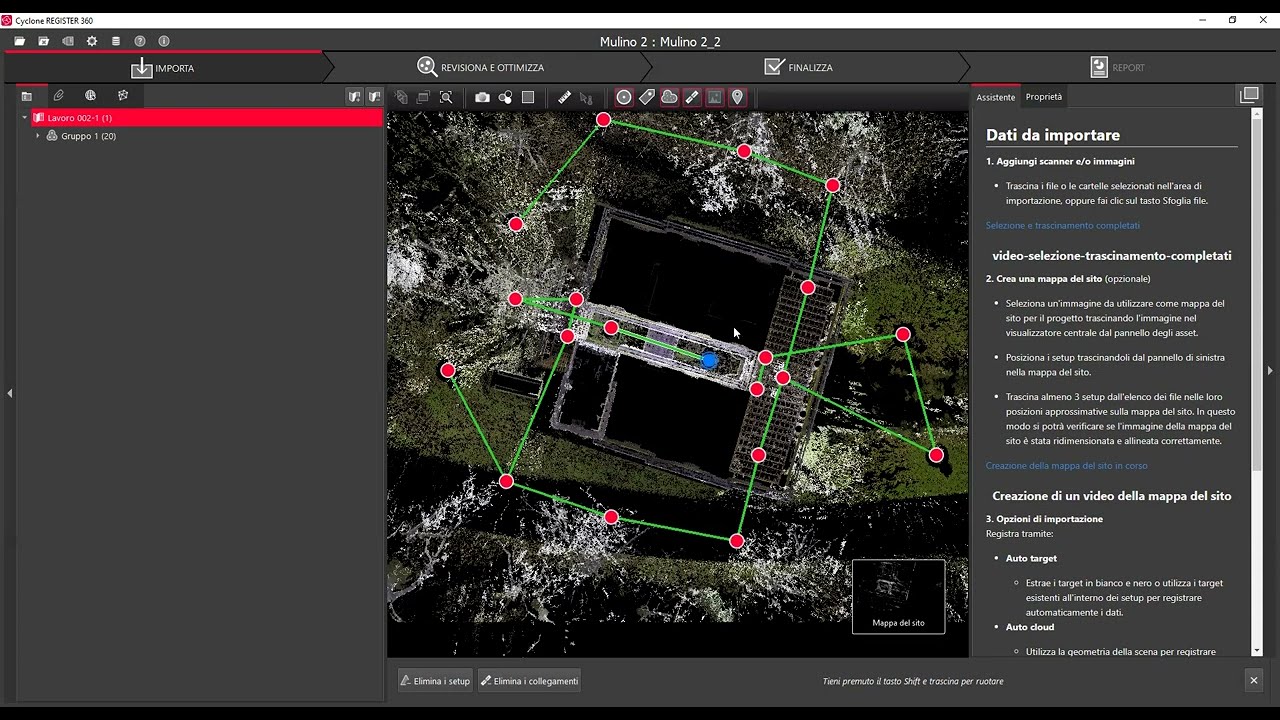Click 'Auto cloud' option text
1280x720 pixels.
coord(1030,627)
